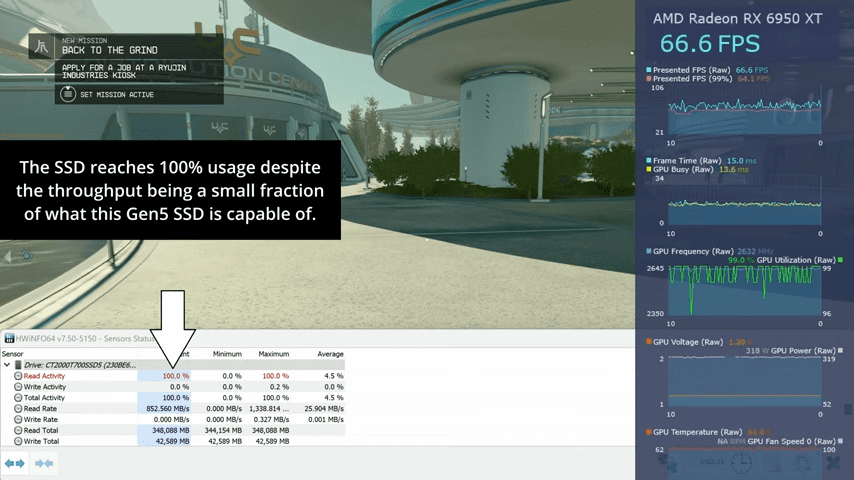854x480 pixels.
Task: Collapse the Drive CT2000T700SSD5 sensor group
Action: (7, 365)
